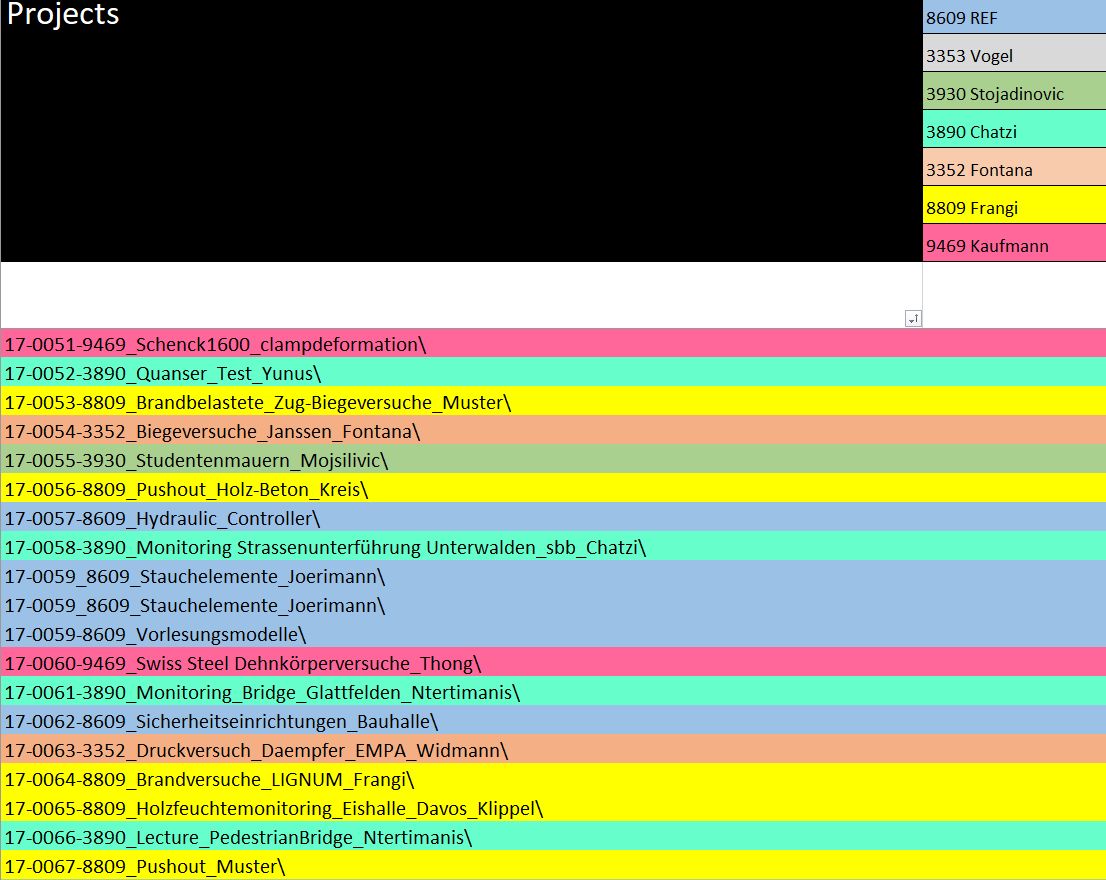Select row 17-0064-8809_Brandversuche_LIGNUM_Frangi
Screen dimensions: 1106x880
[x=553, y=778]
